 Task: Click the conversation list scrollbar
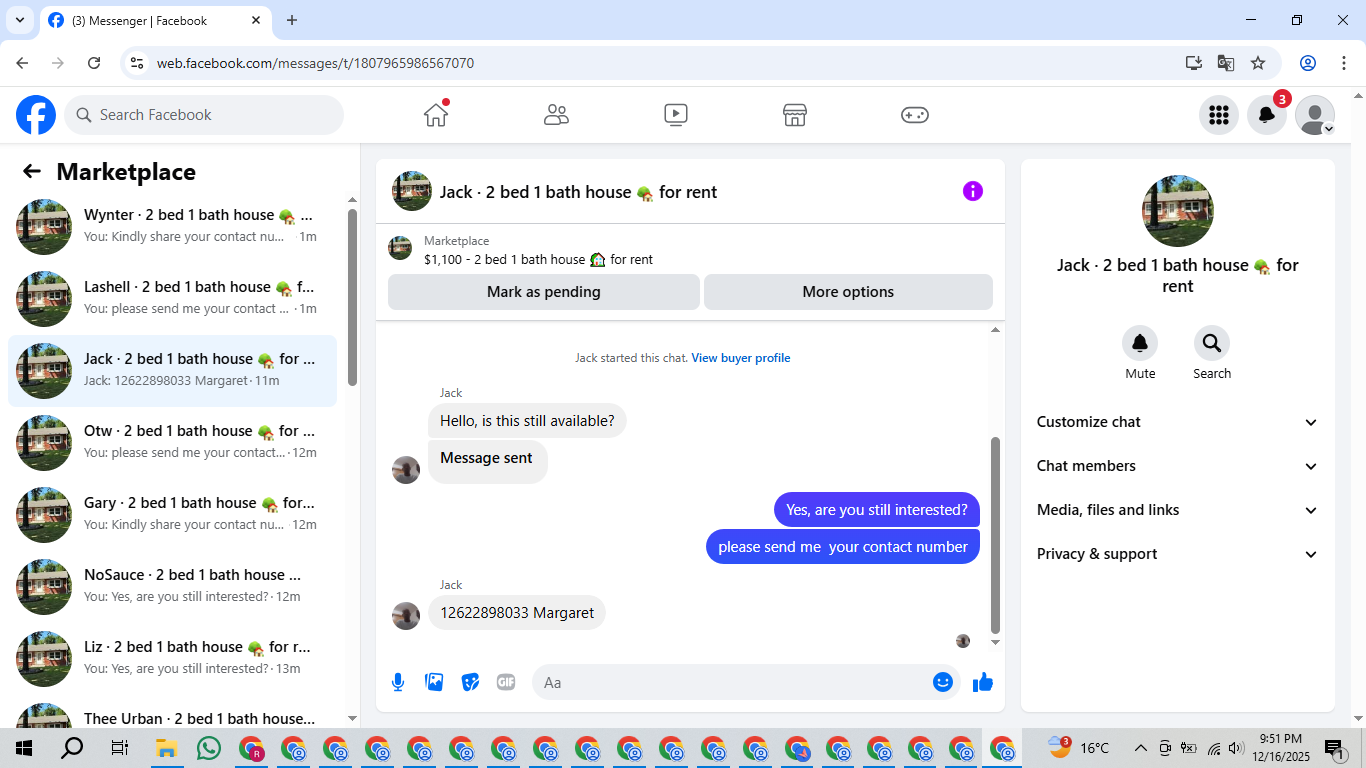[352, 297]
